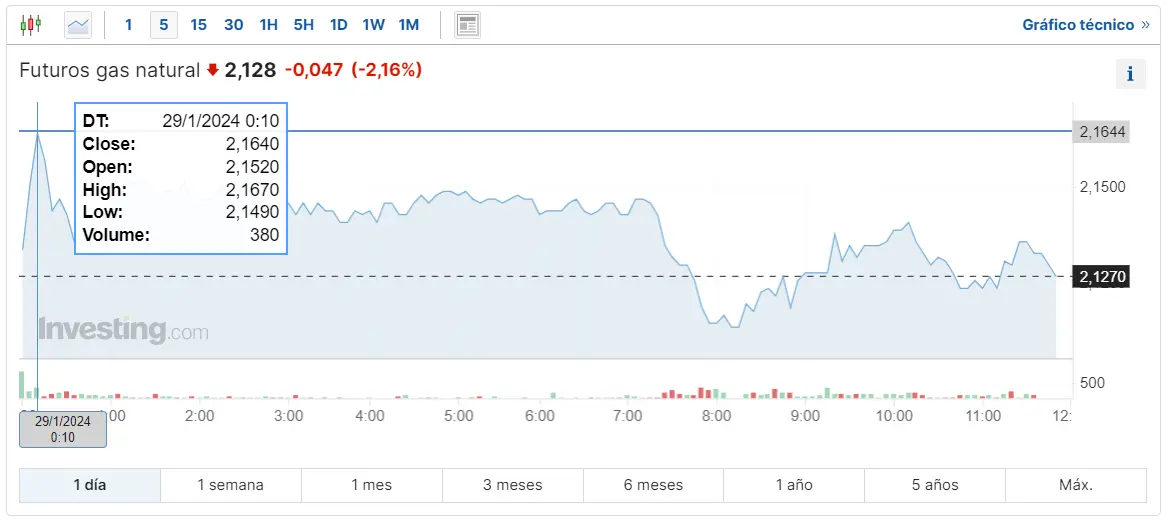Choose the 15 minute interval

[198, 24]
